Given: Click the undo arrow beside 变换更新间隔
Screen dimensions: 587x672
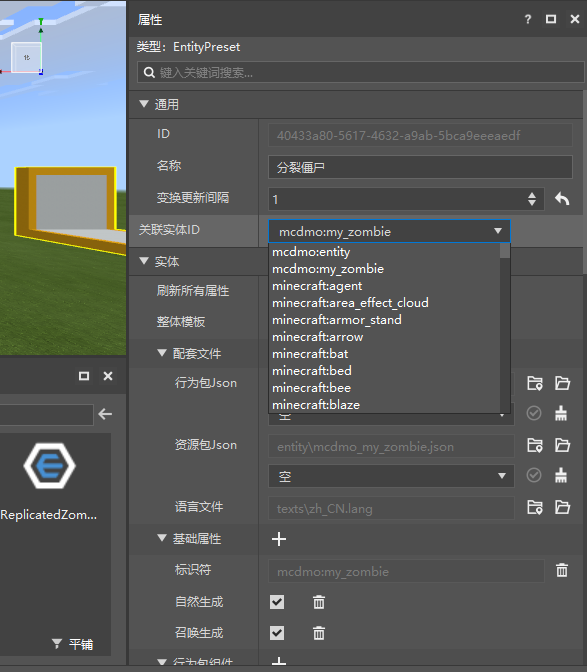Looking at the screenshot, I should click(x=562, y=198).
